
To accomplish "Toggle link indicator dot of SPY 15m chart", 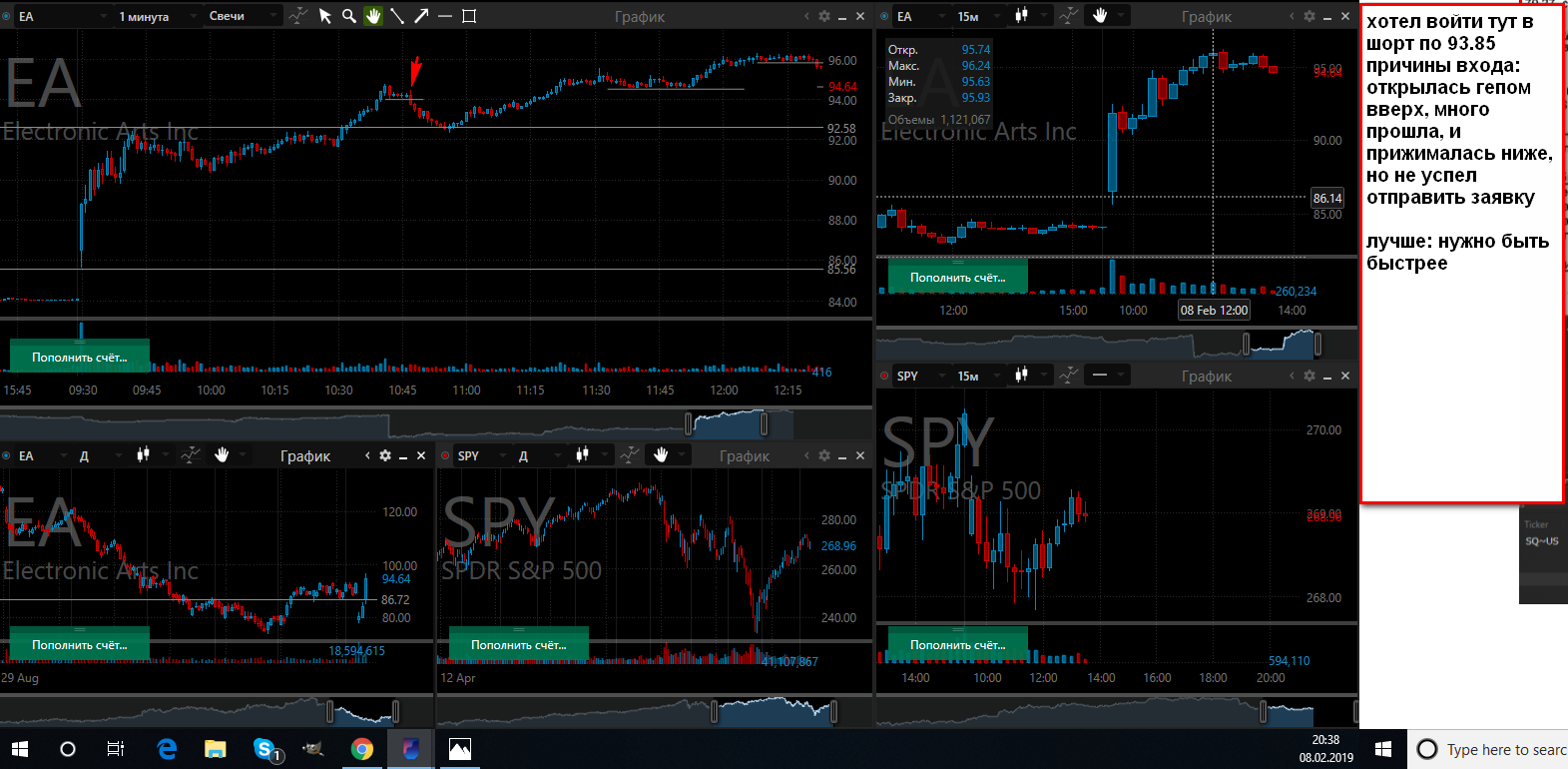I will [884, 376].
